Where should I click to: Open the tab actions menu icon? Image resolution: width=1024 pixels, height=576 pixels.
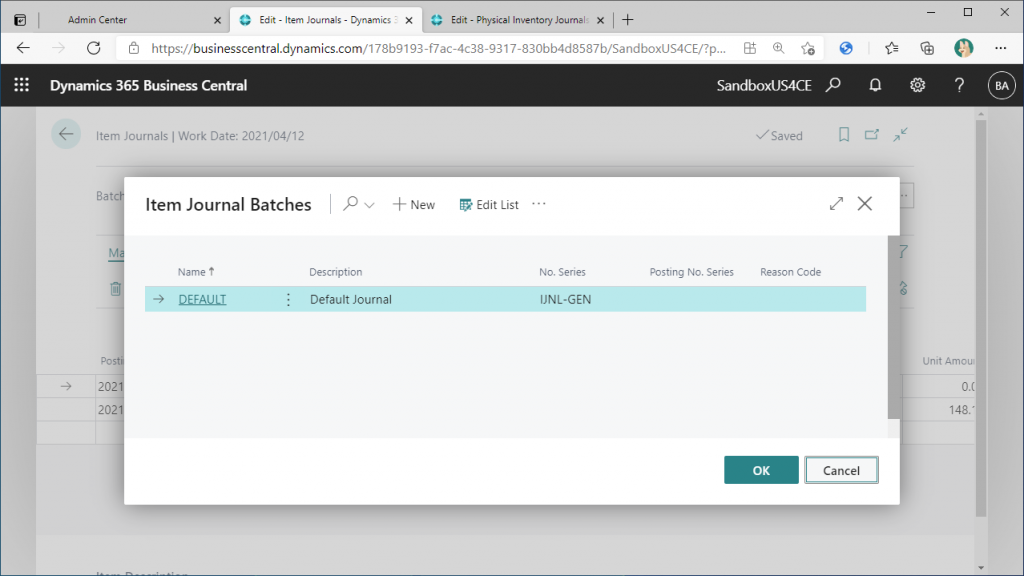[20, 20]
